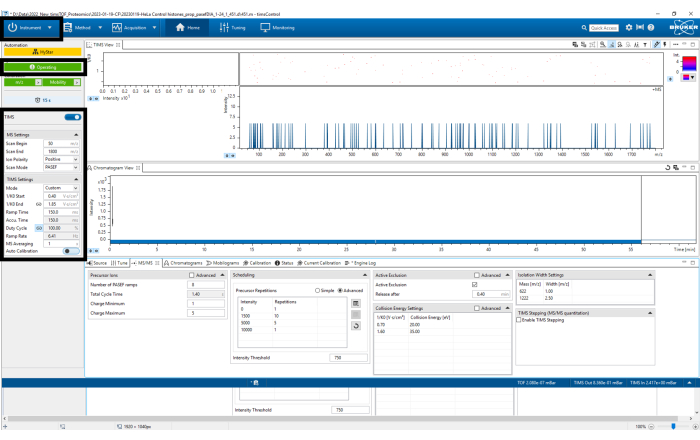Open the Calibration tab
This screenshot has width=700, height=440.
pyautogui.click(x=257, y=263)
